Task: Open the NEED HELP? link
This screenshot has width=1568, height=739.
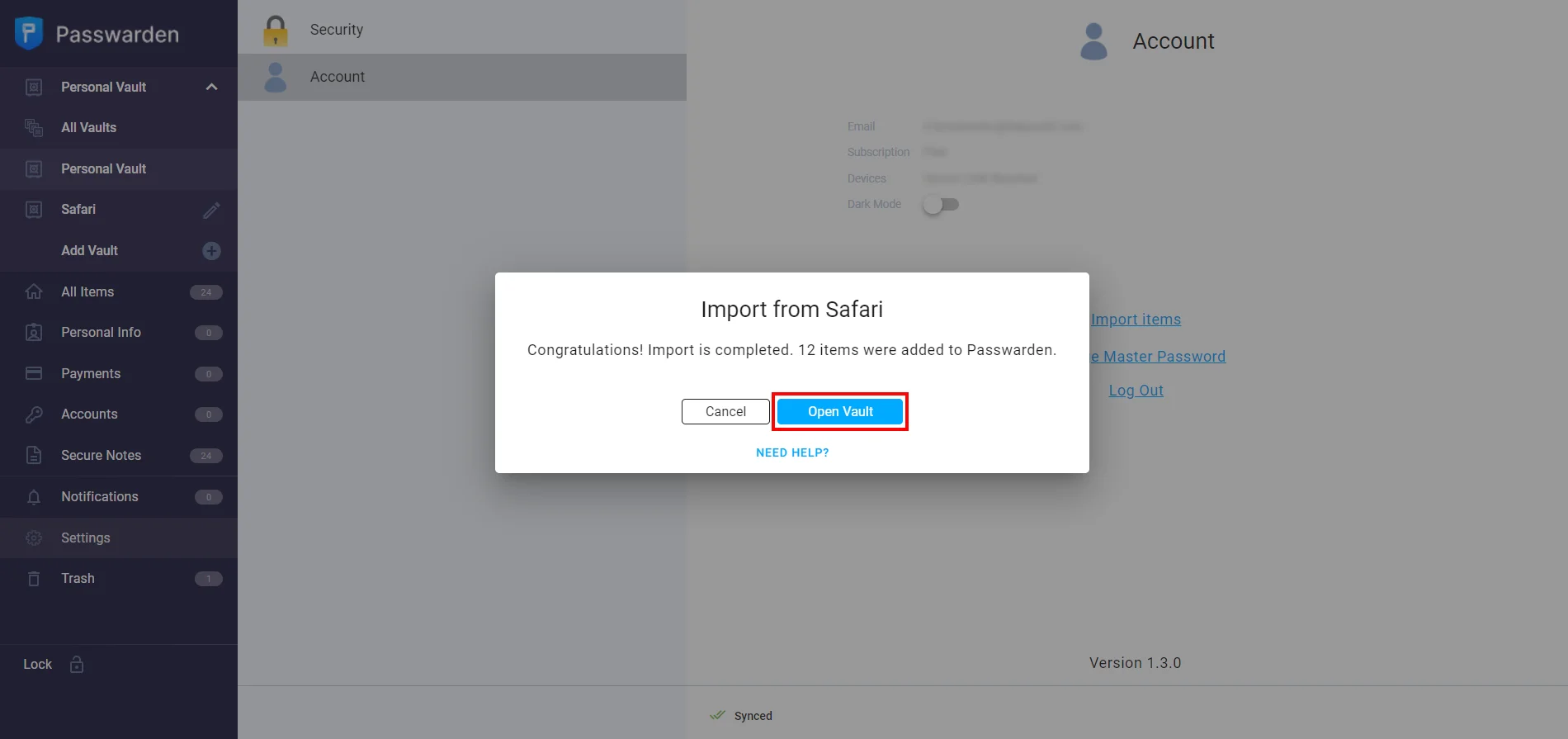Action: (792, 452)
